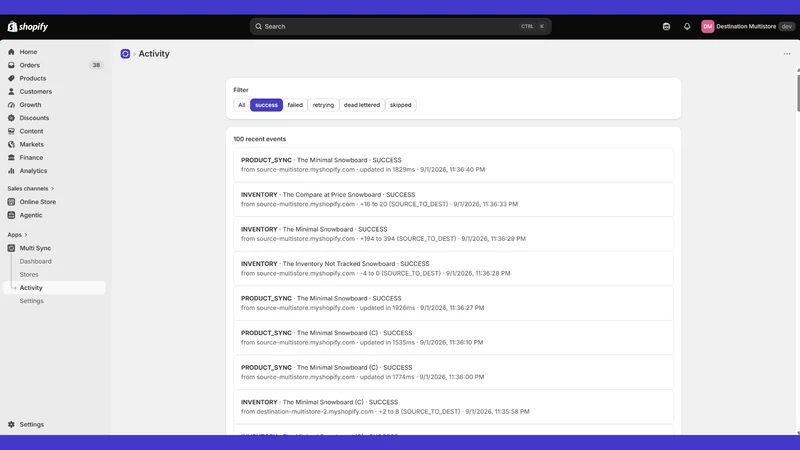Open Dashboard under Multi Sync
The width and height of the screenshot is (800, 450).
click(x=35, y=261)
